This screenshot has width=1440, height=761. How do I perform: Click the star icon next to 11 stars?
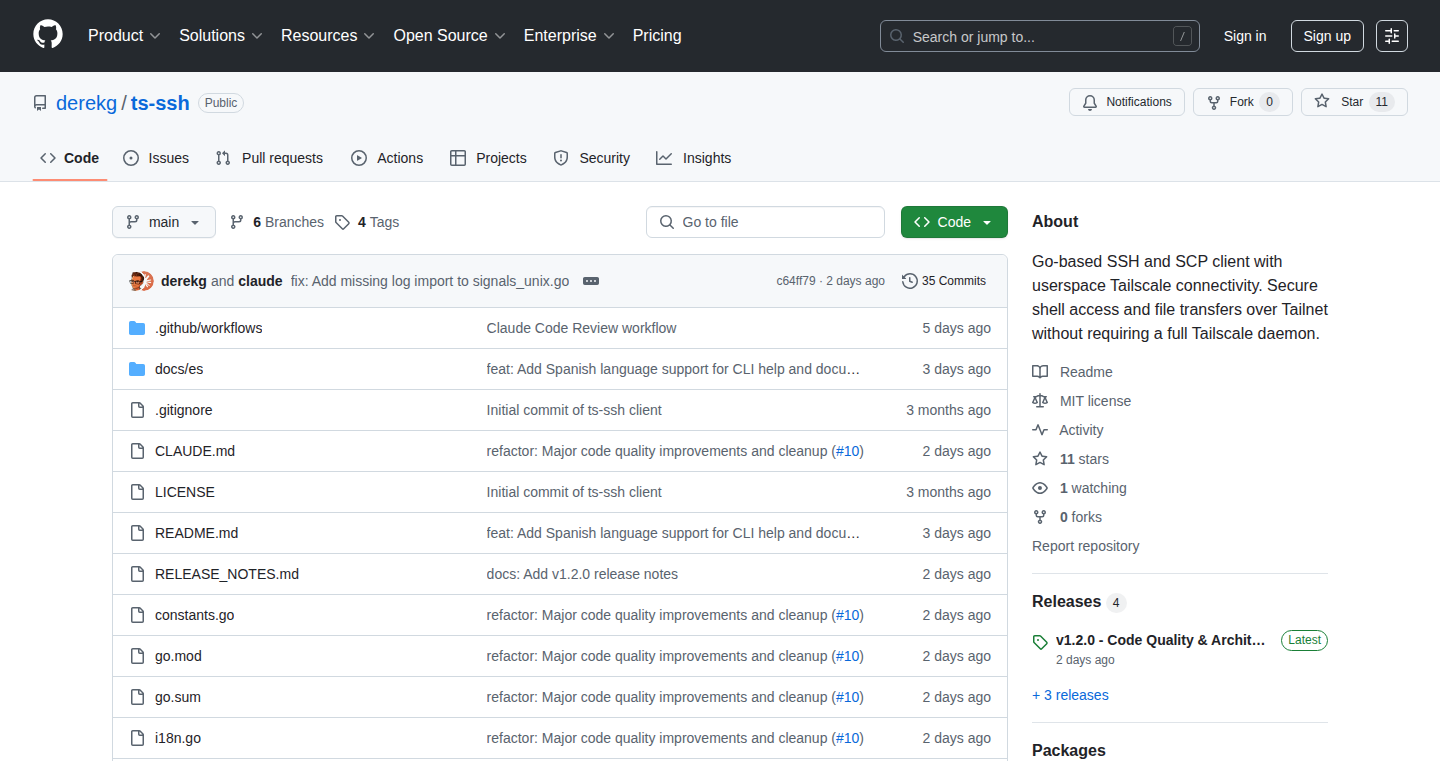click(1040, 459)
